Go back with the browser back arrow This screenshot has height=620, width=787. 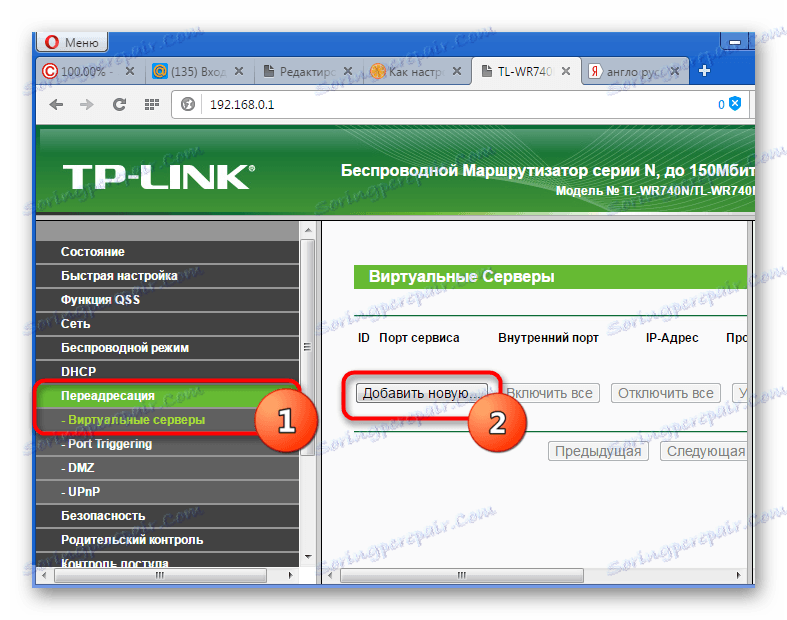coord(56,104)
